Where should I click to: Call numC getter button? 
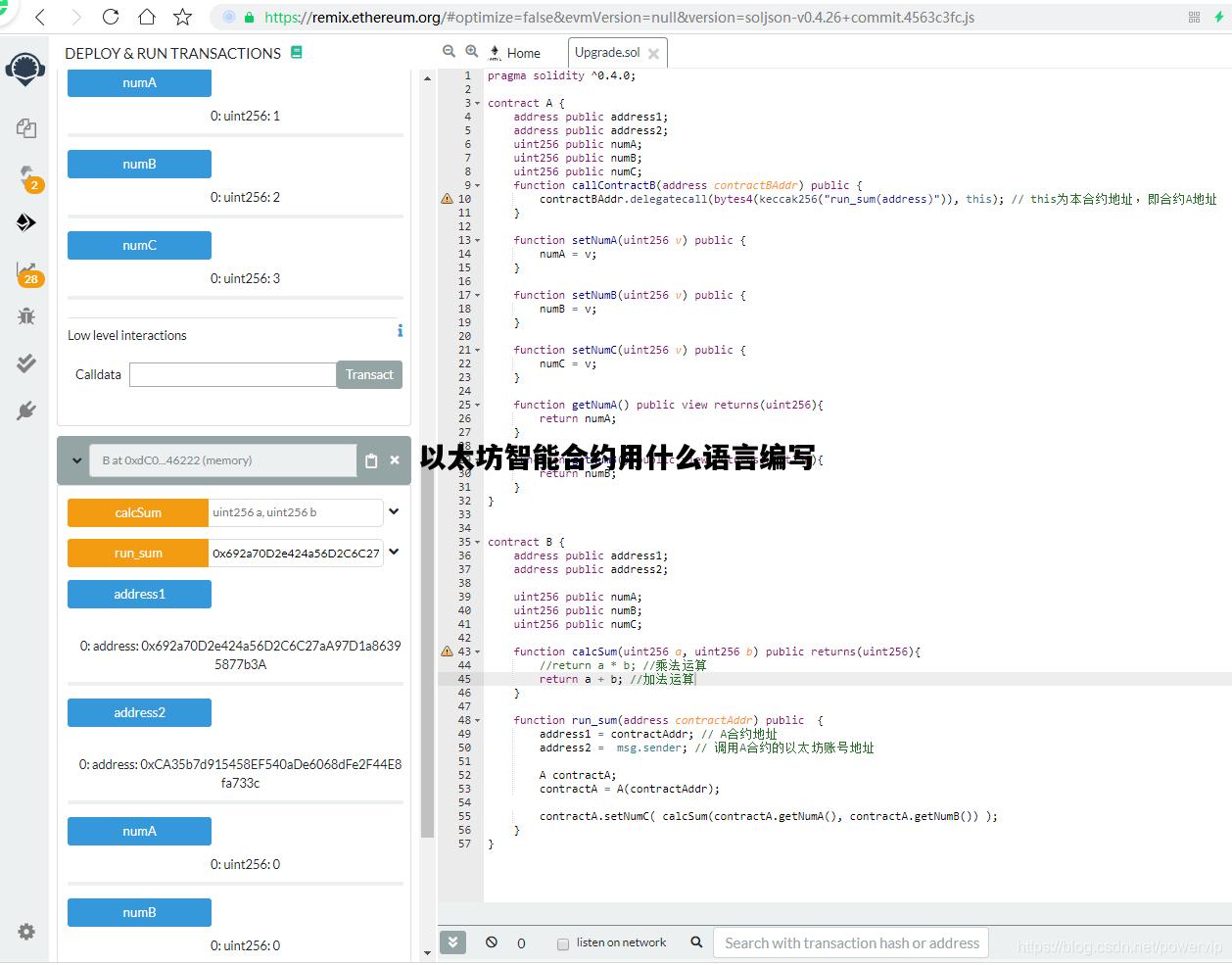[x=139, y=245]
